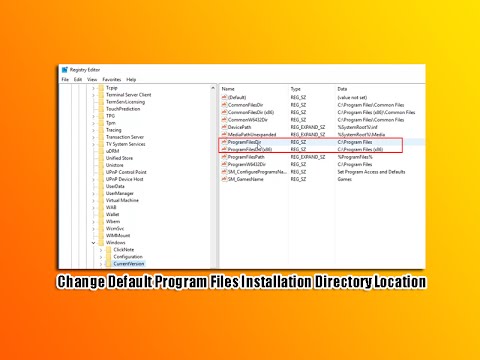Select the ProgramFilesDir value name
The height and width of the screenshot is (360, 480).
(x=244, y=142)
